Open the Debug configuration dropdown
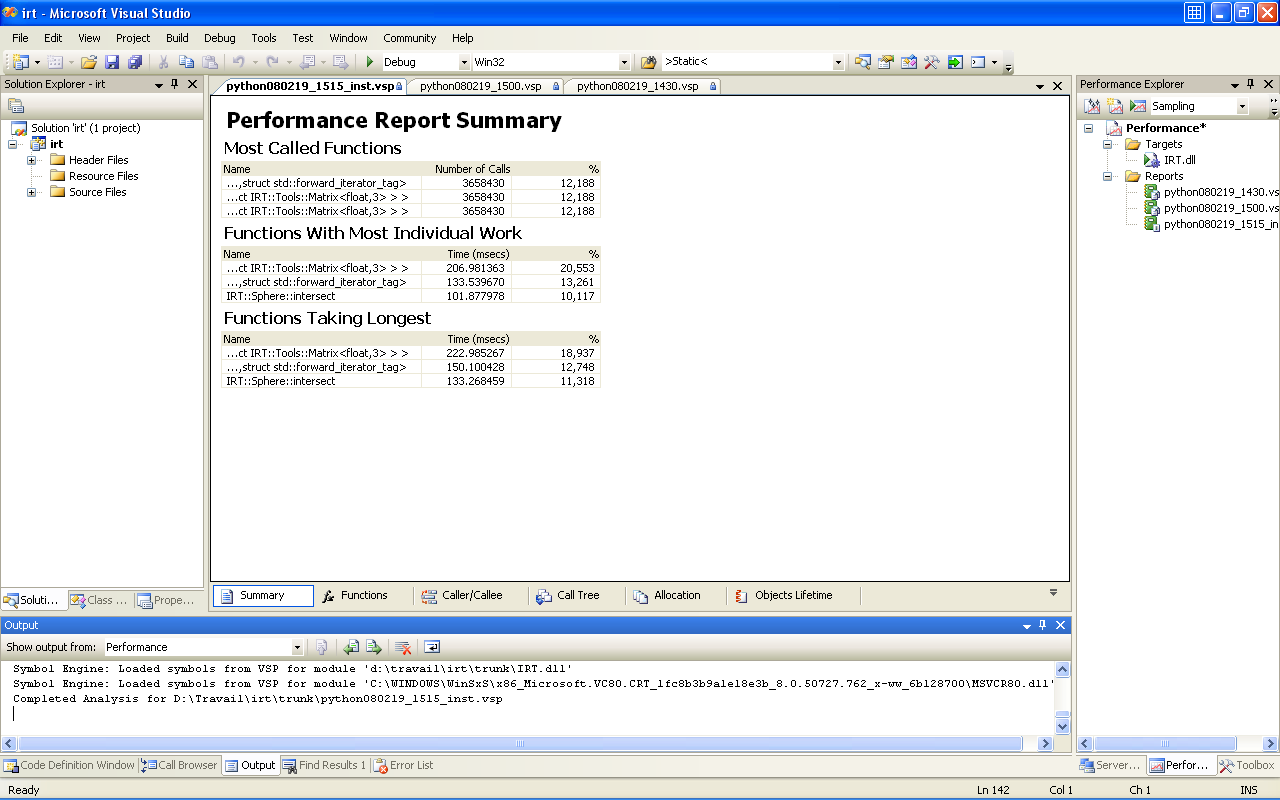The image size is (1280, 800). pos(464,62)
